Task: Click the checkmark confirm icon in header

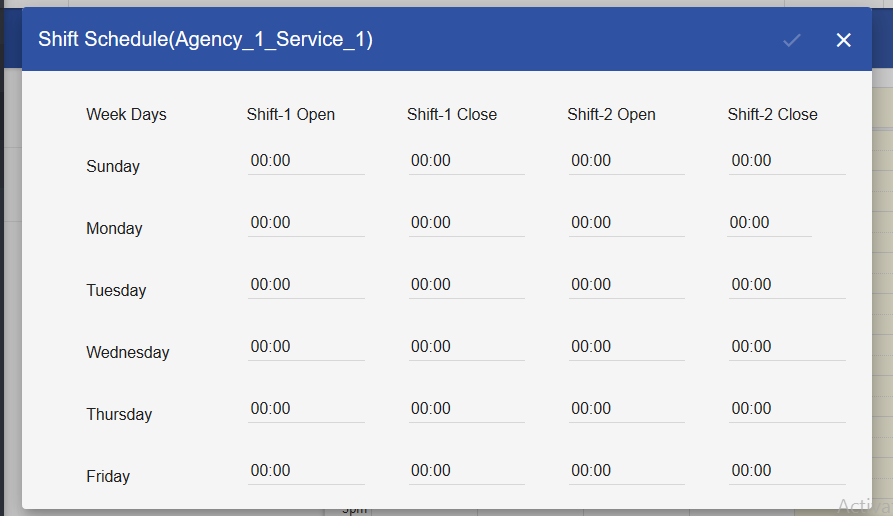Action: point(792,40)
